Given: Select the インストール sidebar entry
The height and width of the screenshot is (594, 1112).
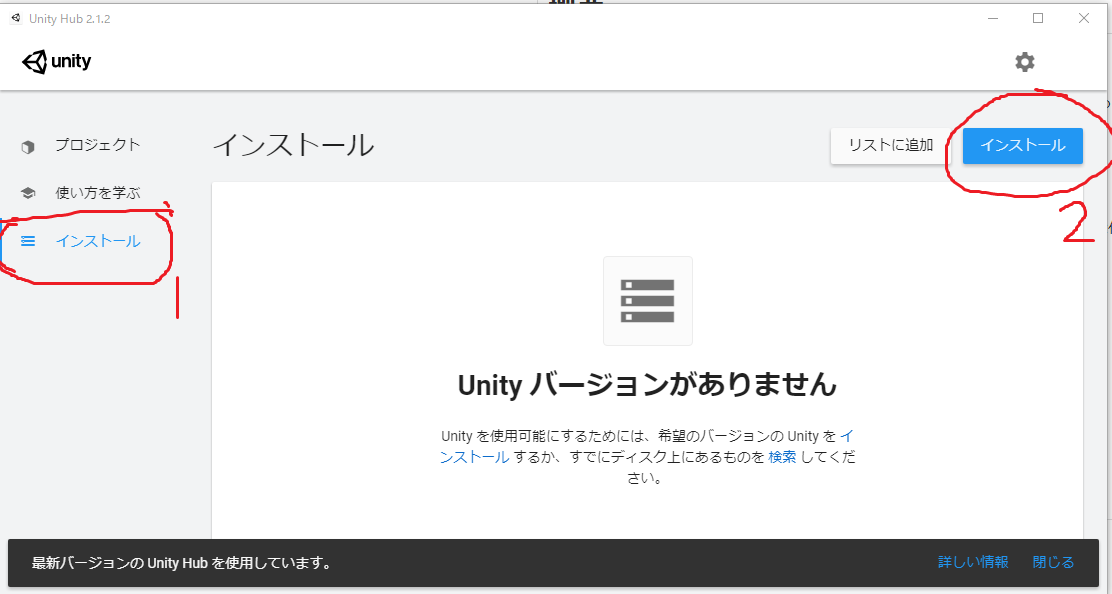Looking at the screenshot, I should pyautogui.click(x=98, y=241).
